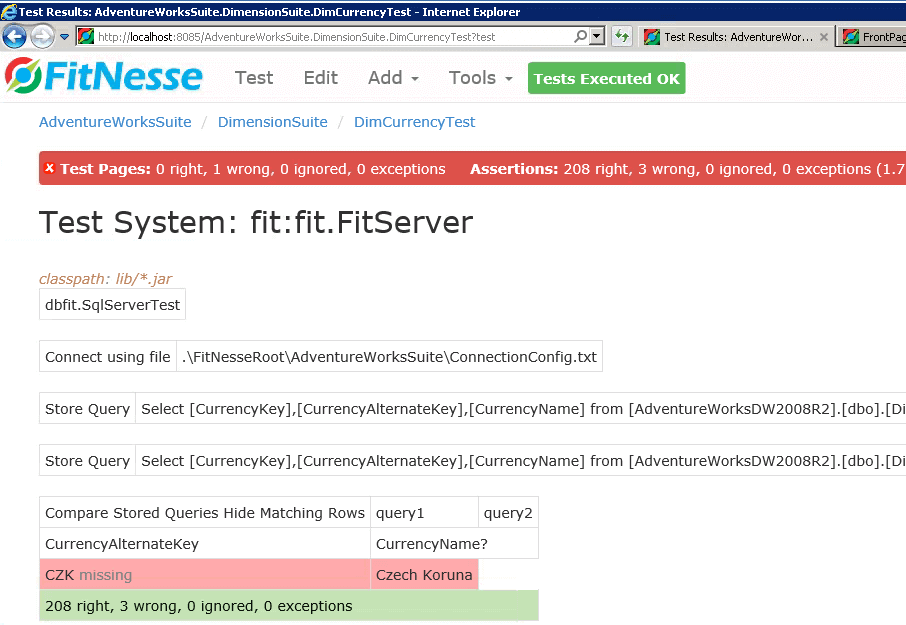The image size is (906, 625).
Task: Click the first Store Query label cell
Action: pyautogui.click(x=87, y=408)
